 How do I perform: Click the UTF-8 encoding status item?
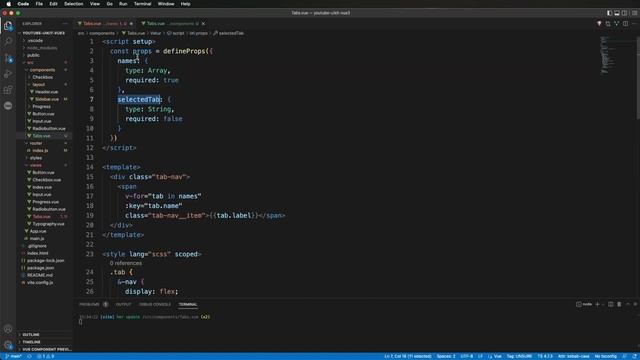[x=467, y=356]
